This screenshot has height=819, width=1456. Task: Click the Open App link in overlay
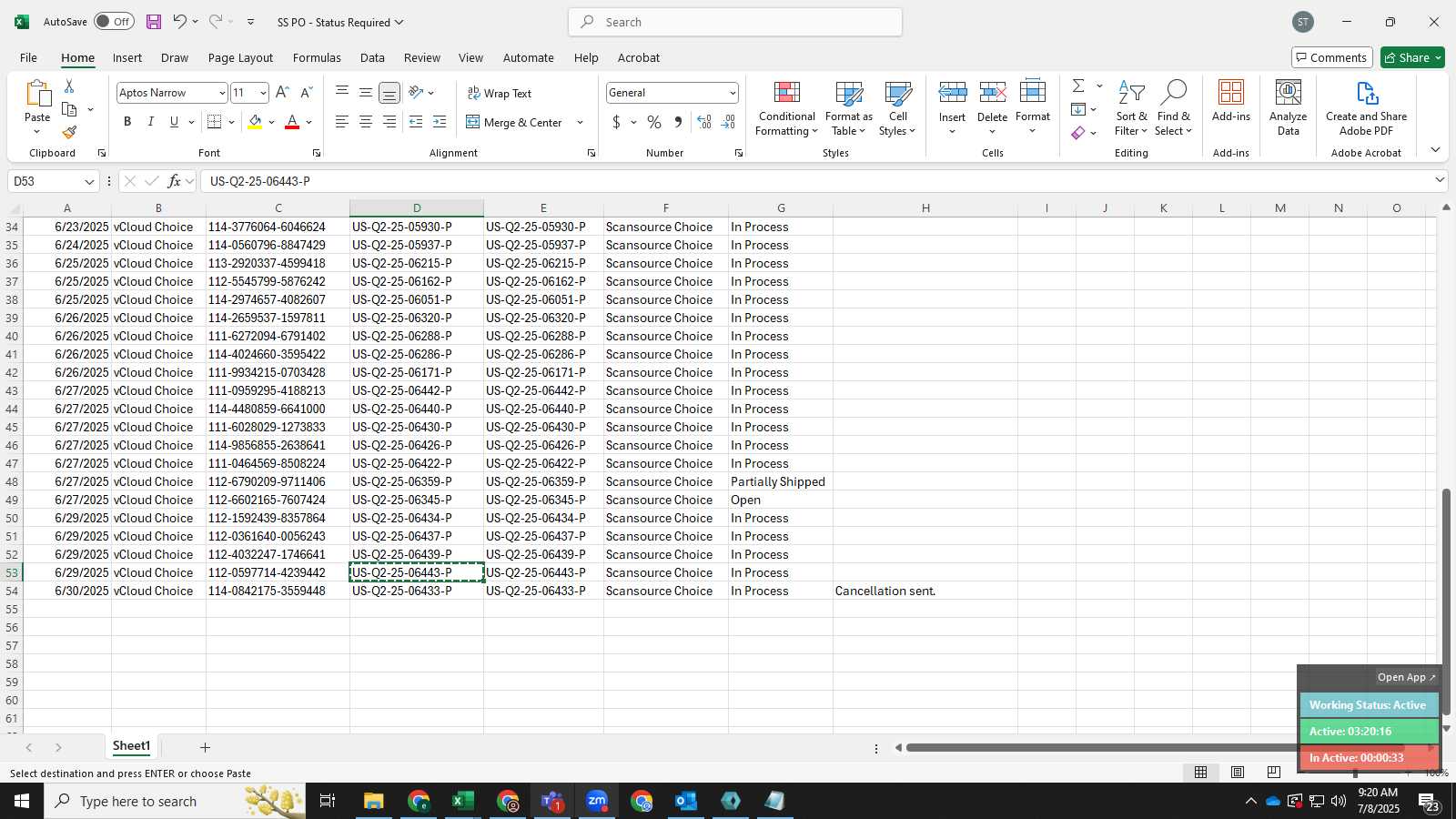(1406, 677)
